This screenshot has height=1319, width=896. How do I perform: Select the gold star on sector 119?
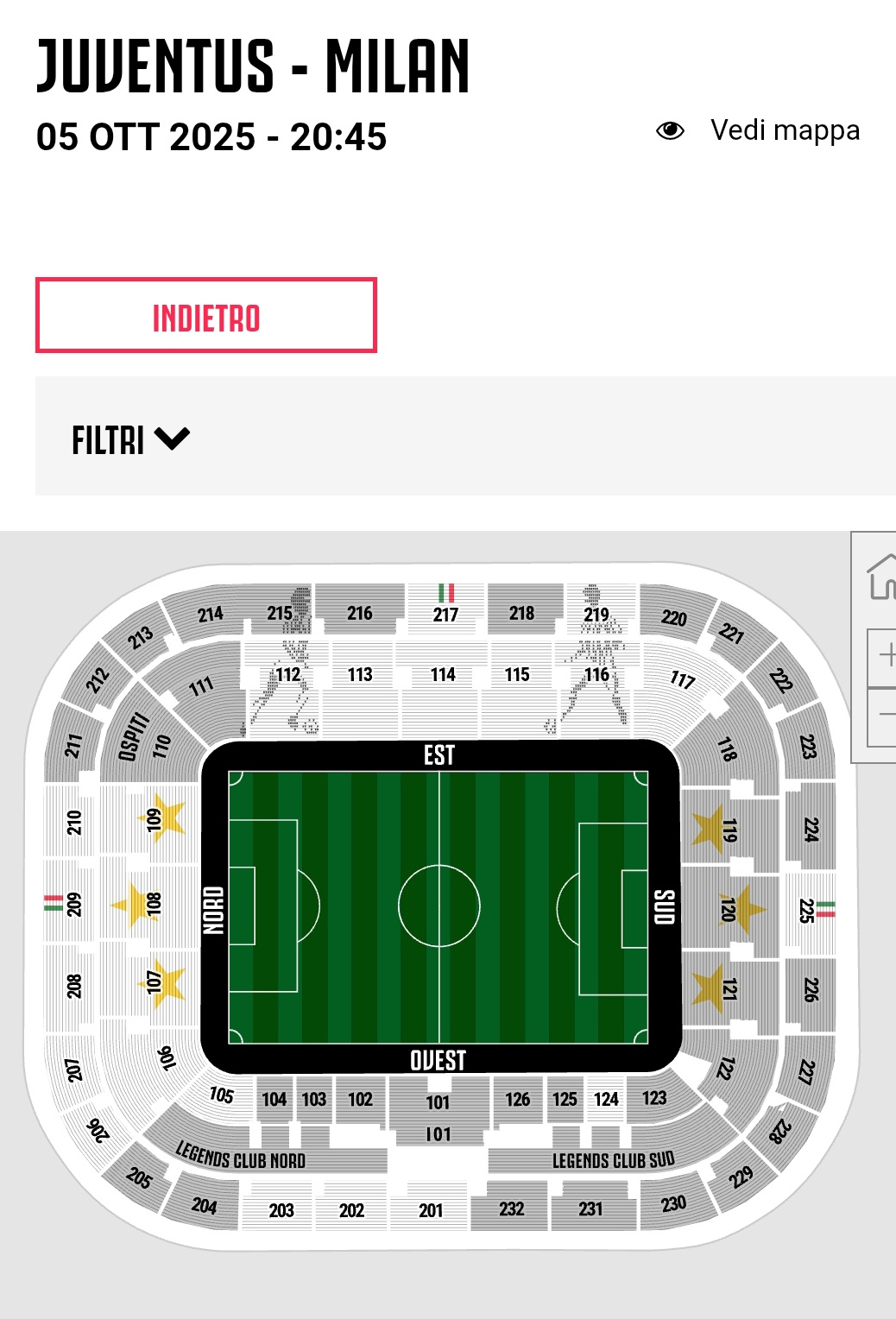click(x=710, y=826)
